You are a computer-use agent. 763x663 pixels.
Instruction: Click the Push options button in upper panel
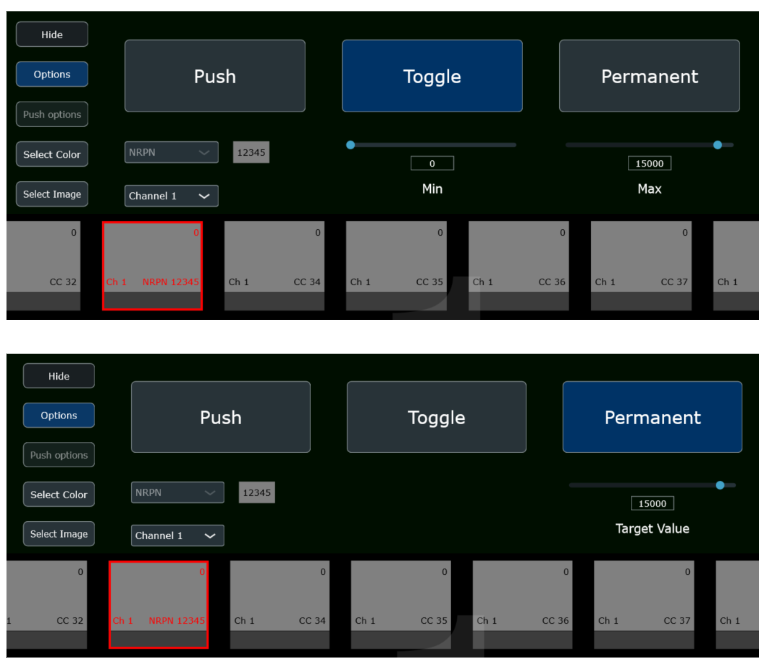(x=52, y=115)
